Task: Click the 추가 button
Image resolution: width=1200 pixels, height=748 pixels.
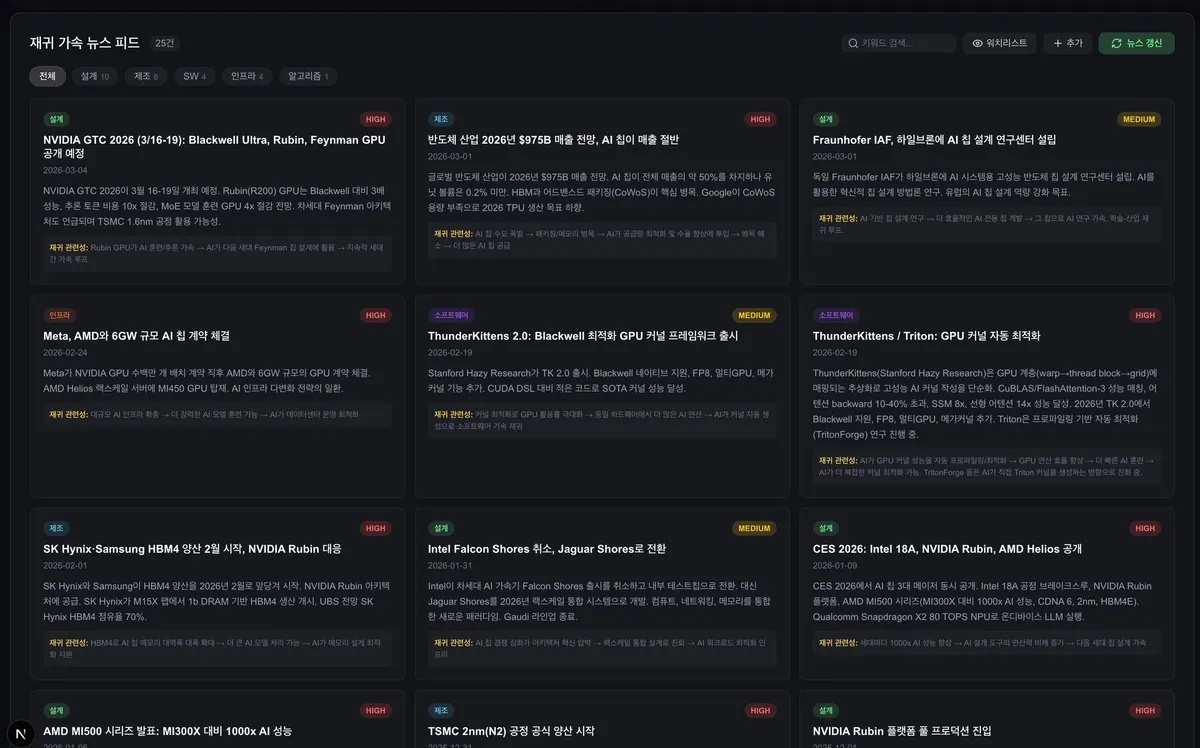Action: [x=1068, y=43]
